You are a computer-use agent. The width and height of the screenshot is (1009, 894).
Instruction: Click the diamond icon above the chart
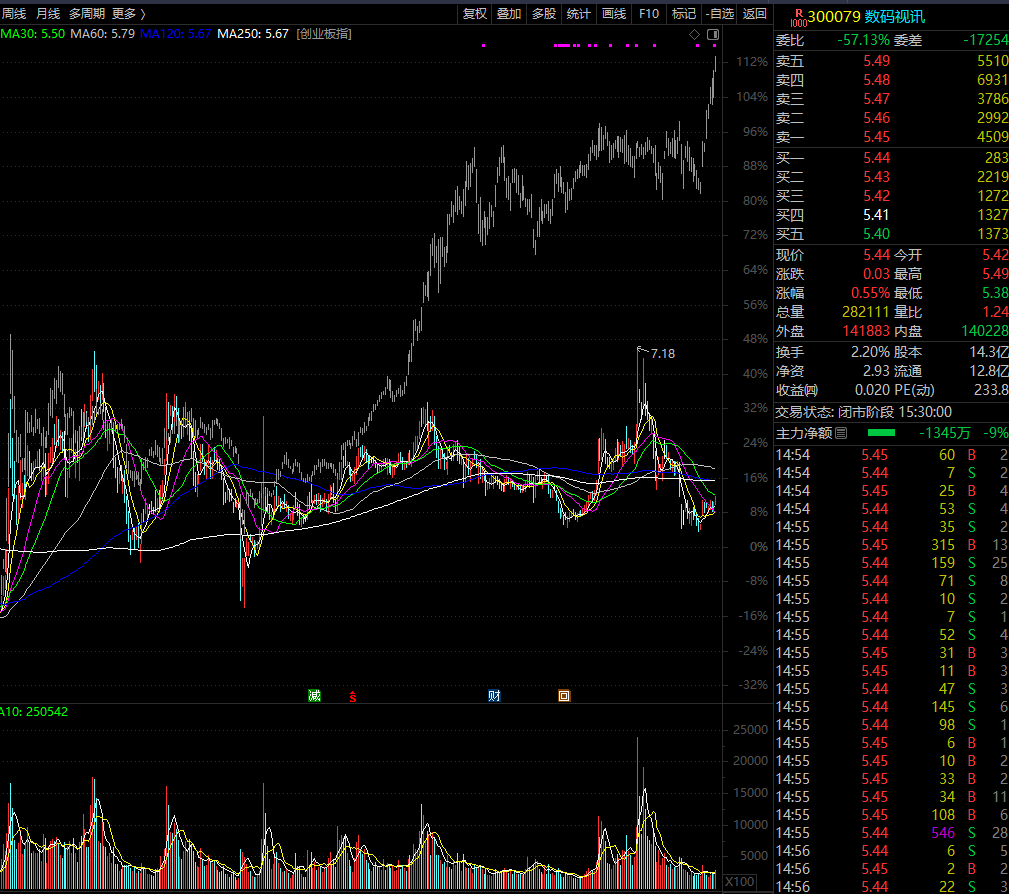694,35
